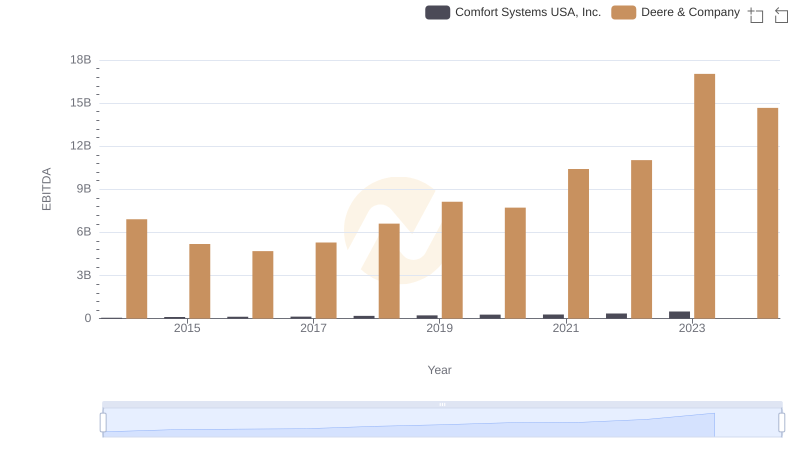Image resolution: width=800 pixels, height=461 pixels.
Task: Click the Comfort Systems USA, Inc. legend label
Action: 528,12
